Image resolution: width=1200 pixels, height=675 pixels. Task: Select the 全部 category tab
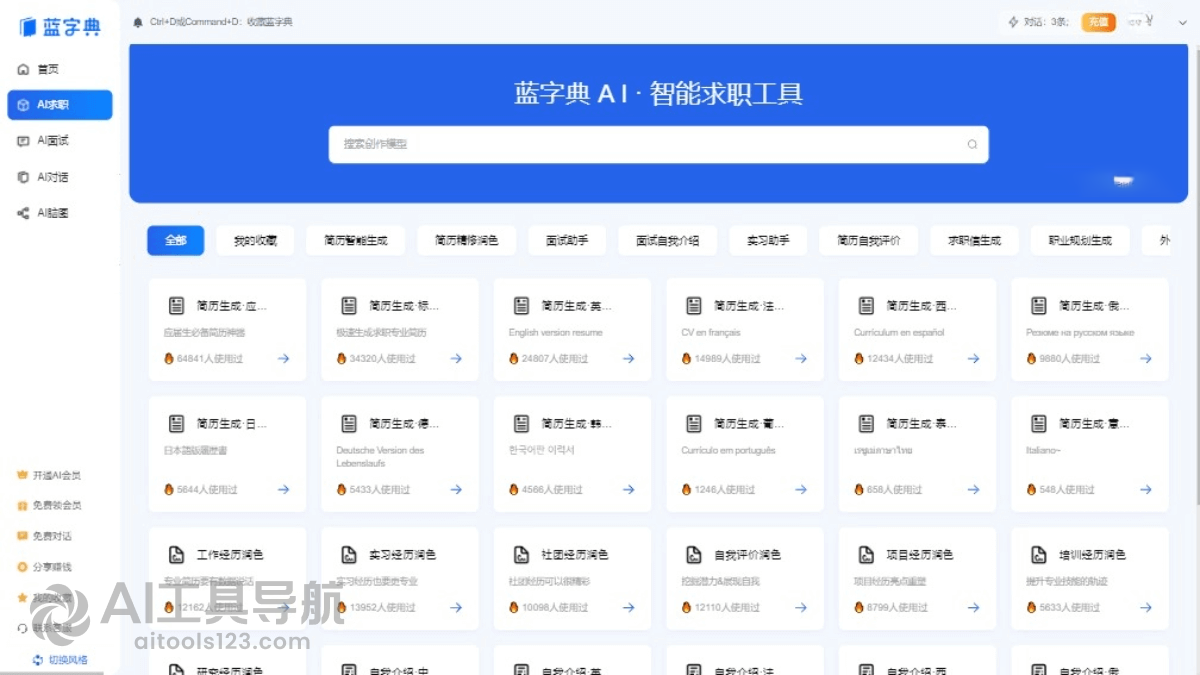coord(176,241)
